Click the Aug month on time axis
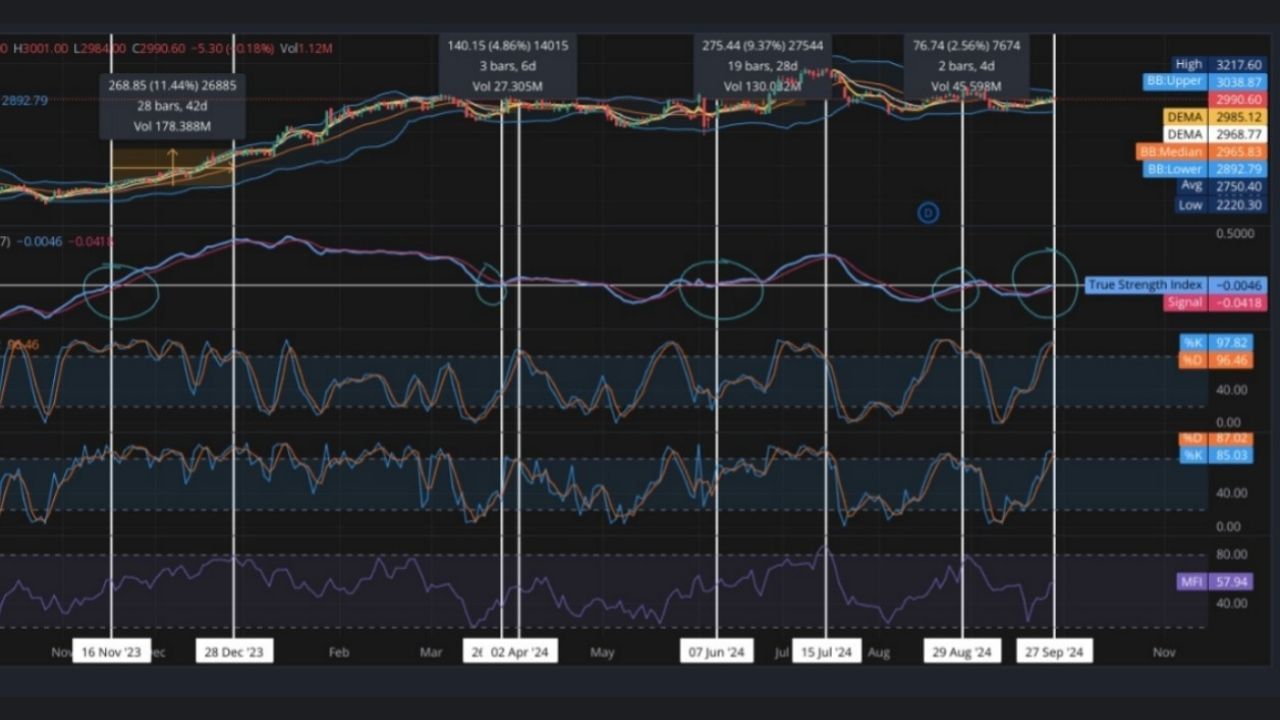 tap(879, 652)
